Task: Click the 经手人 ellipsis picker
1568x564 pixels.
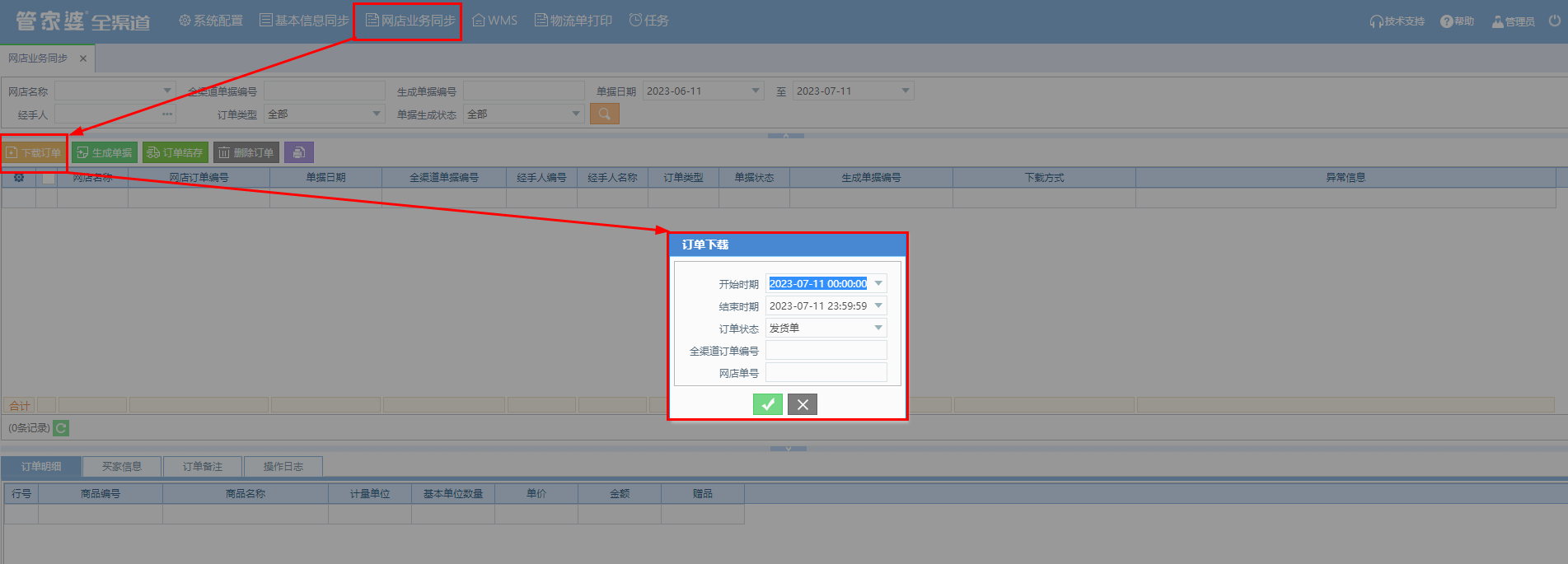Action: coord(167,114)
